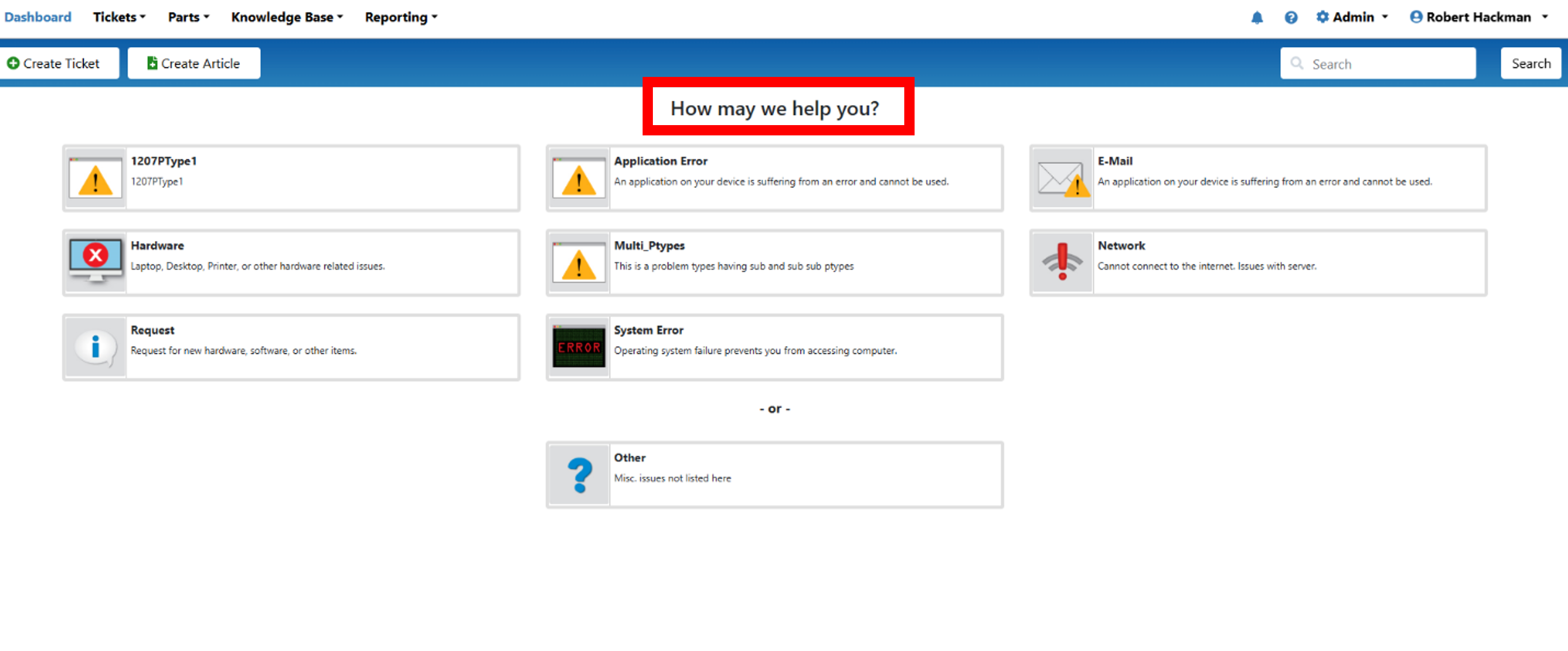Select the Network problem type title

click(1121, 246)
